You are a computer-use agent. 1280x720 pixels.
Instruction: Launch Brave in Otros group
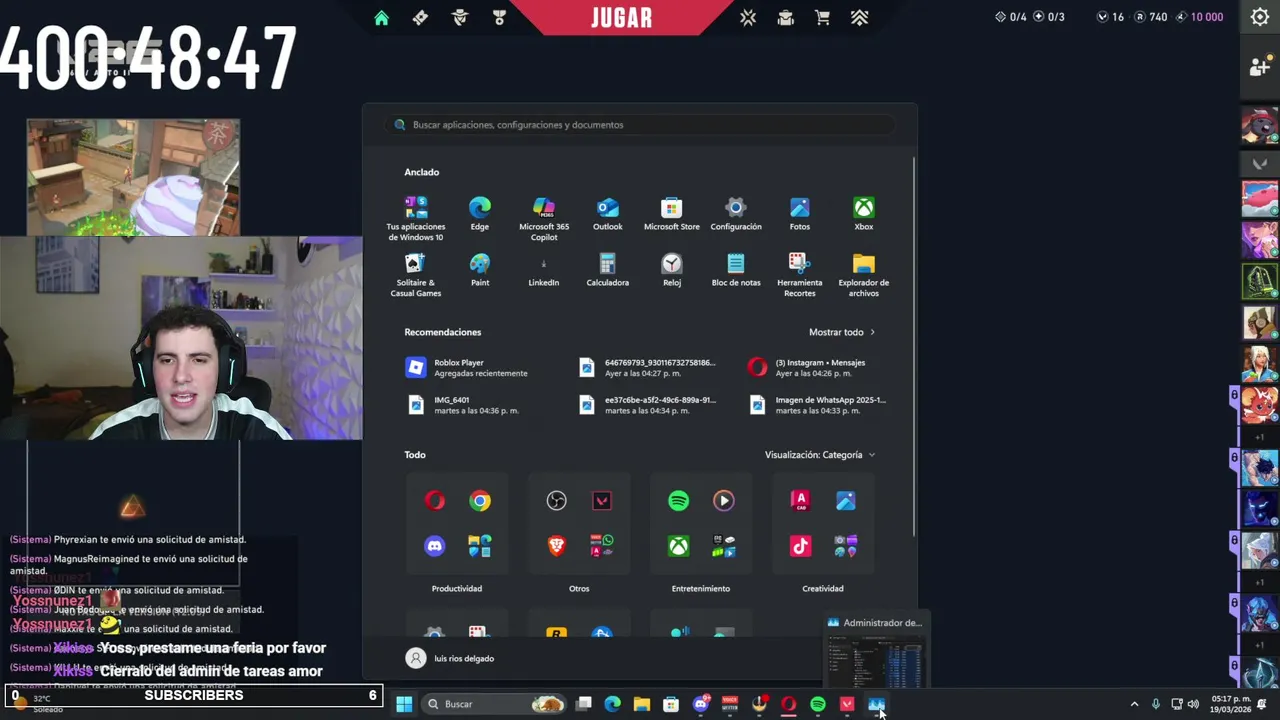coord(556,546)
